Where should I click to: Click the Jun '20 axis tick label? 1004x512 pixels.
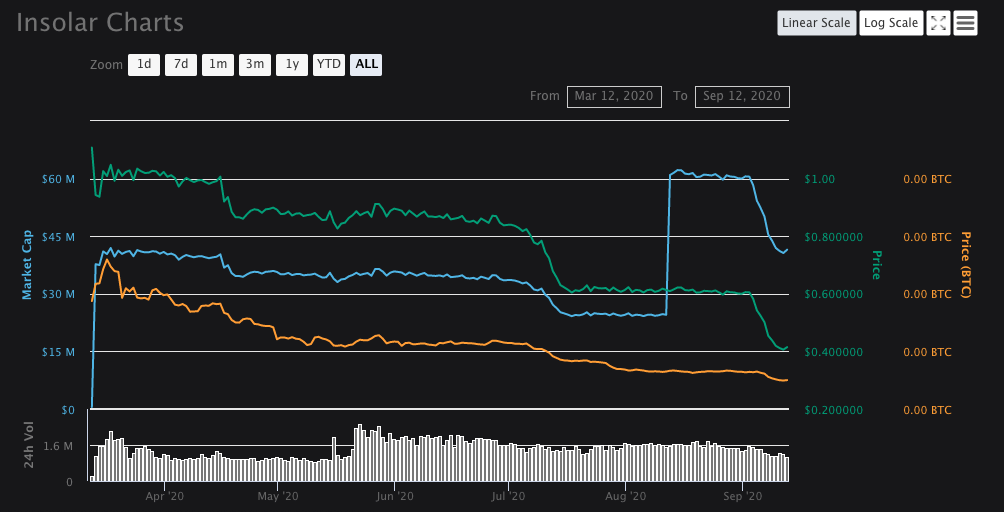point(394,496)
